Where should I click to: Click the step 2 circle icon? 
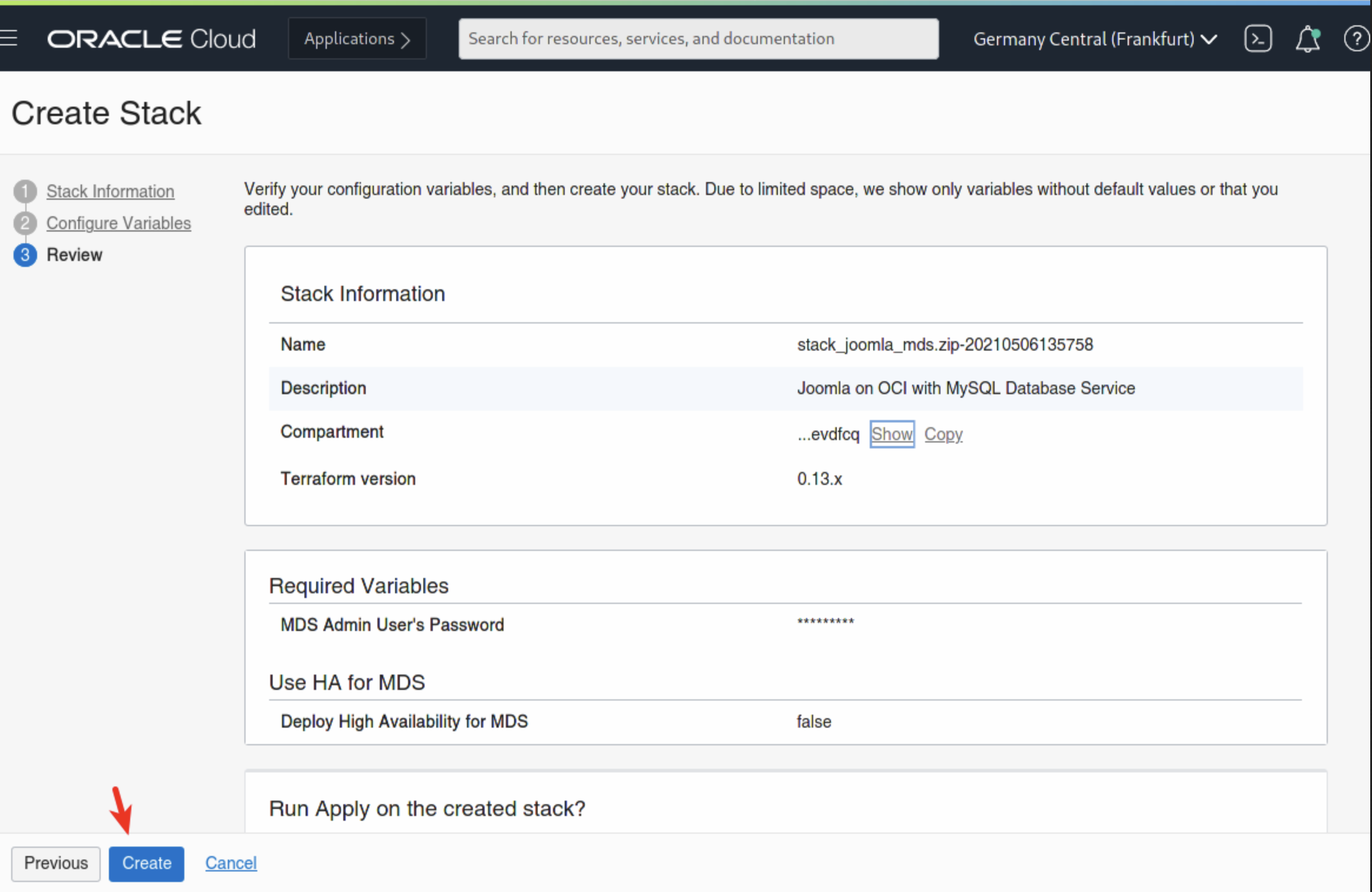pos(25,223)
